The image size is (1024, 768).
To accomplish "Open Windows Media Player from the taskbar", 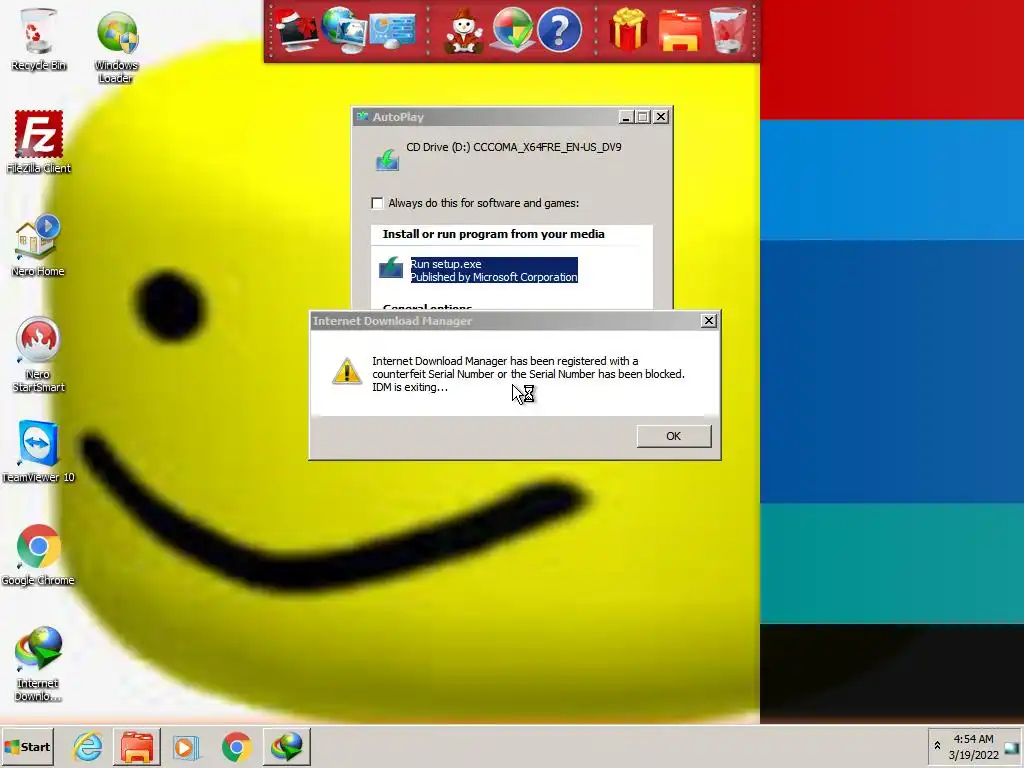I will pos(186,746).
